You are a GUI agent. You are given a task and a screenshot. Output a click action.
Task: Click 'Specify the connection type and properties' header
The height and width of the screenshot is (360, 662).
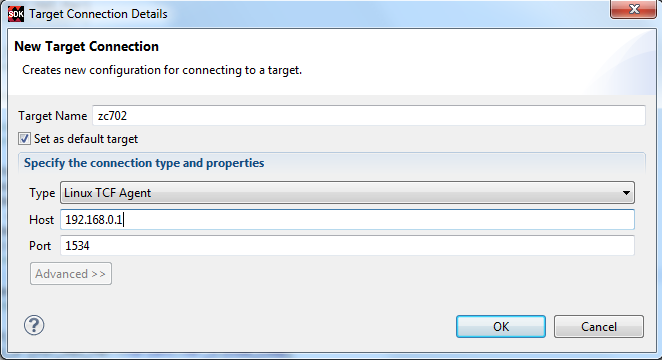(x=144, y=163)
